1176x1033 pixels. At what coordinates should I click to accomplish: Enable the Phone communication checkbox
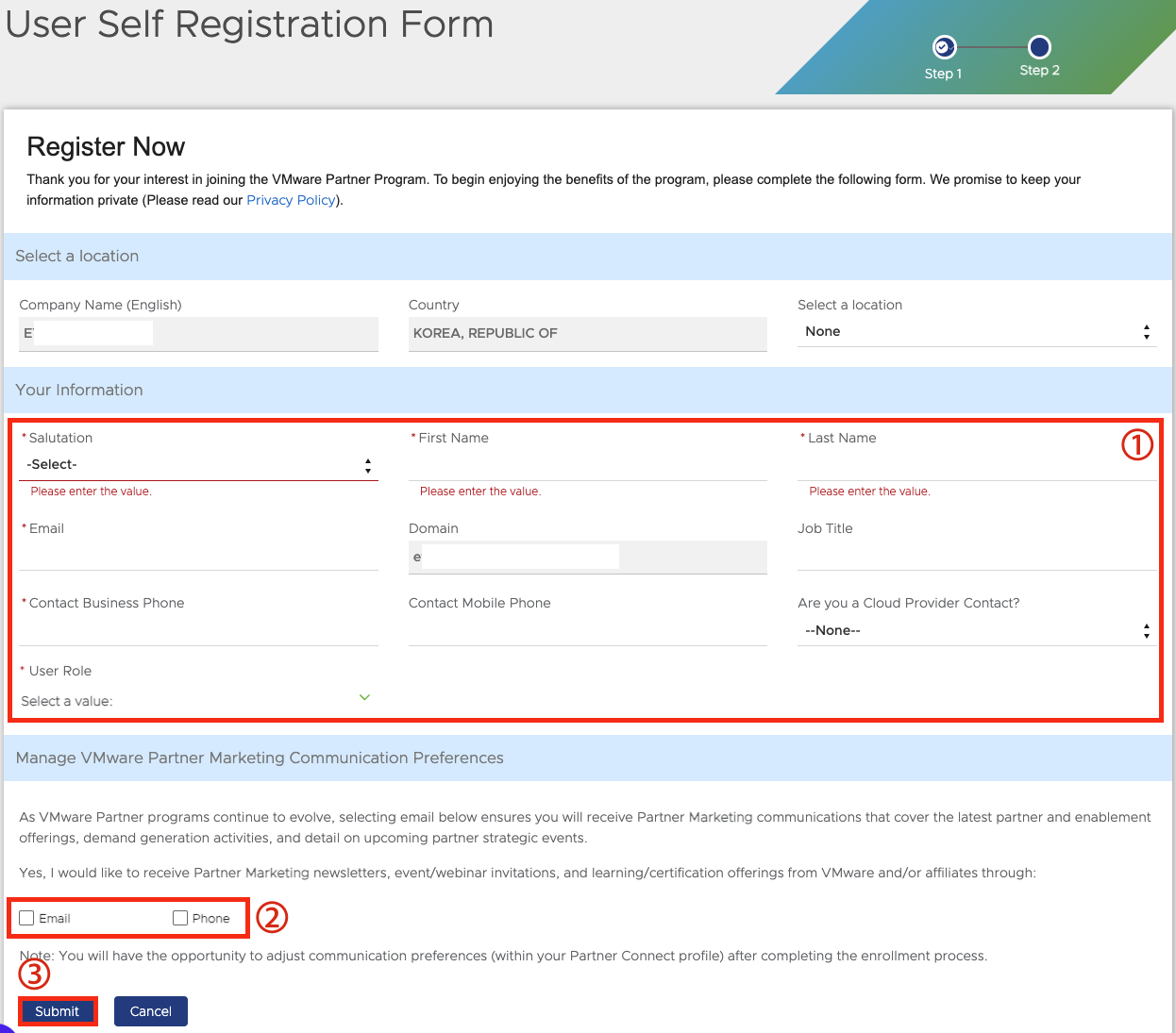(x=180, y=918)
